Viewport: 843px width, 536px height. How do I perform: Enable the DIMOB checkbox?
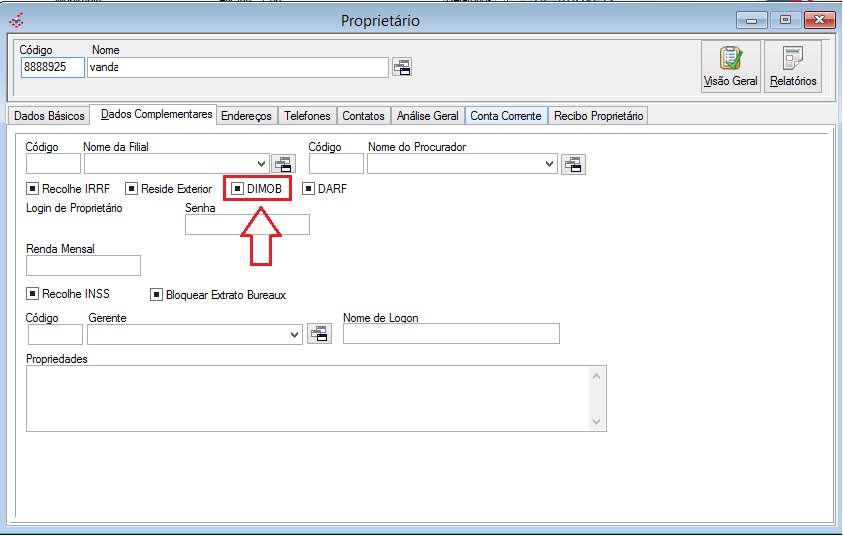[237, 189]
